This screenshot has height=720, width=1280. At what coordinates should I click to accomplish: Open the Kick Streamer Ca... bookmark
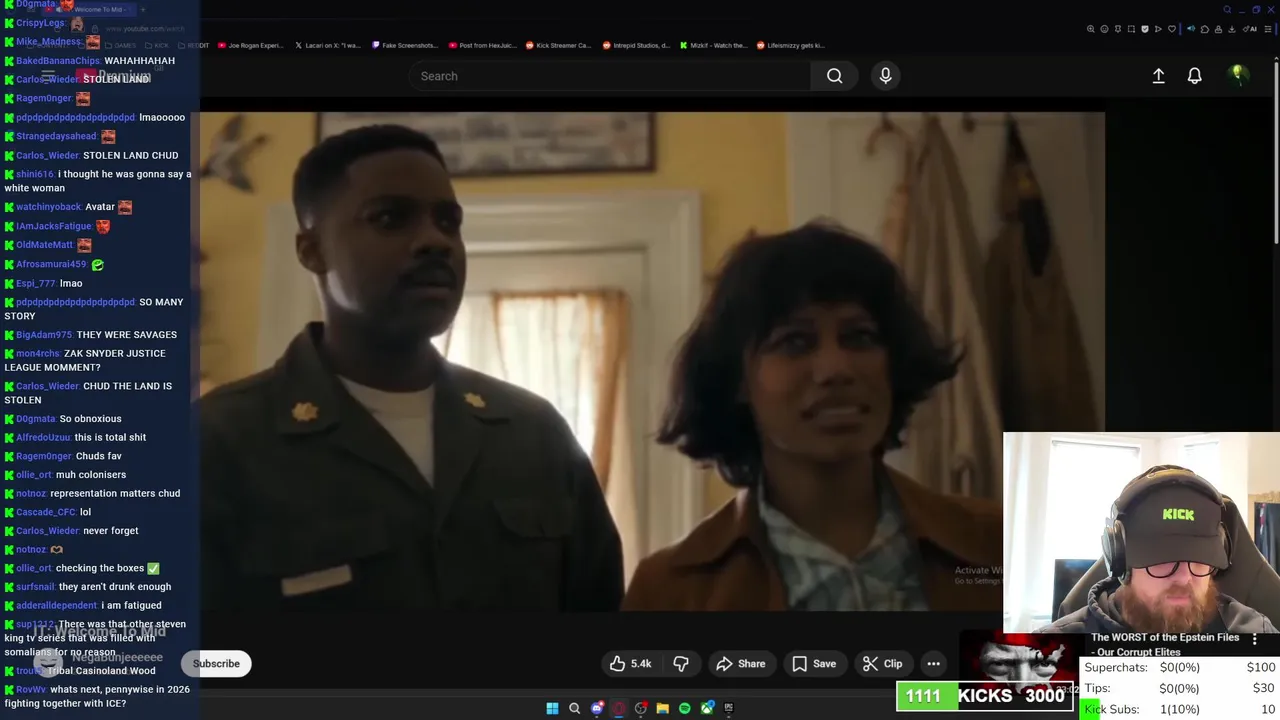point(558,45)
